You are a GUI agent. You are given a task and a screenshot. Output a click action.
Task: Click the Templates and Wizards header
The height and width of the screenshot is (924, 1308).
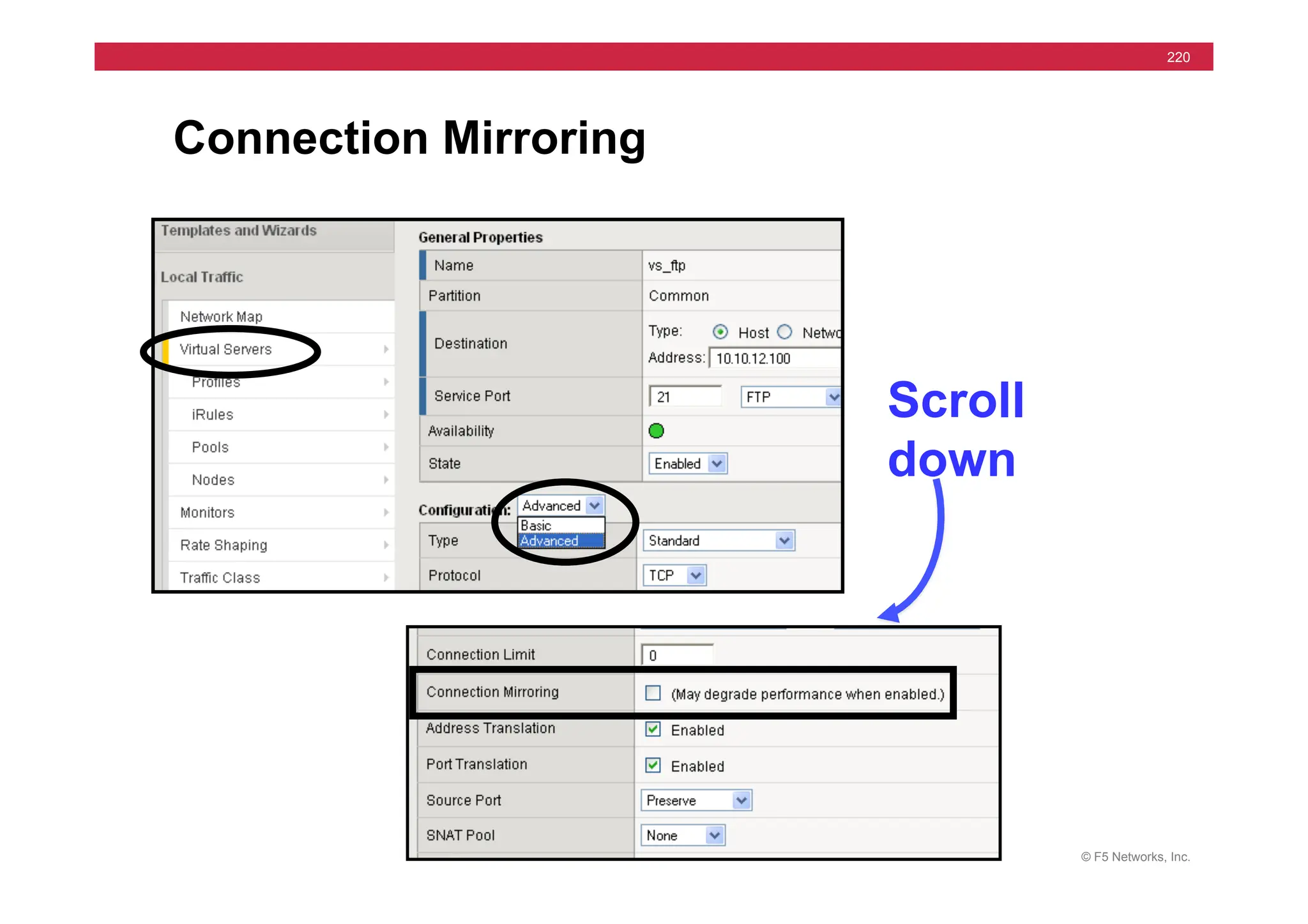click(239, 231)
